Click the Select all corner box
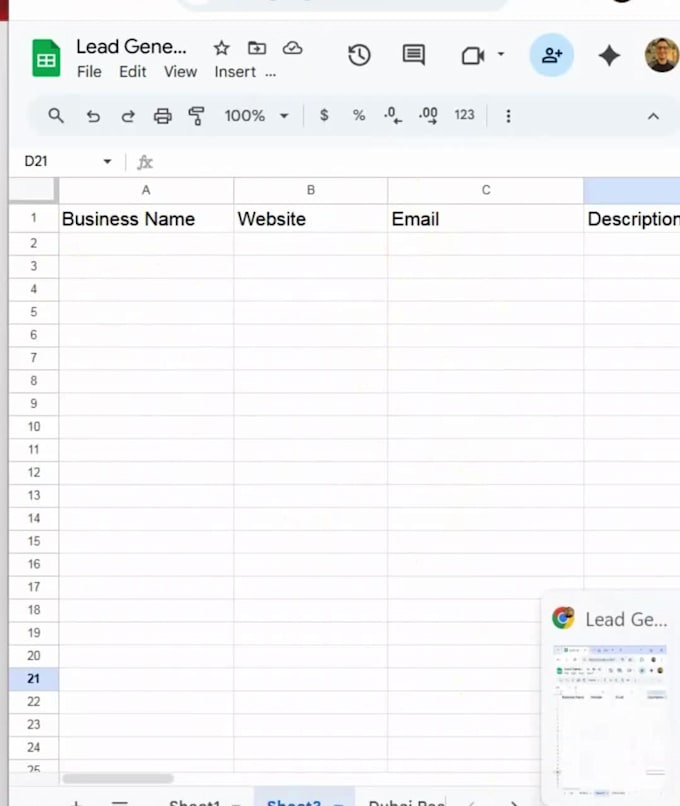 coord(33,190)
